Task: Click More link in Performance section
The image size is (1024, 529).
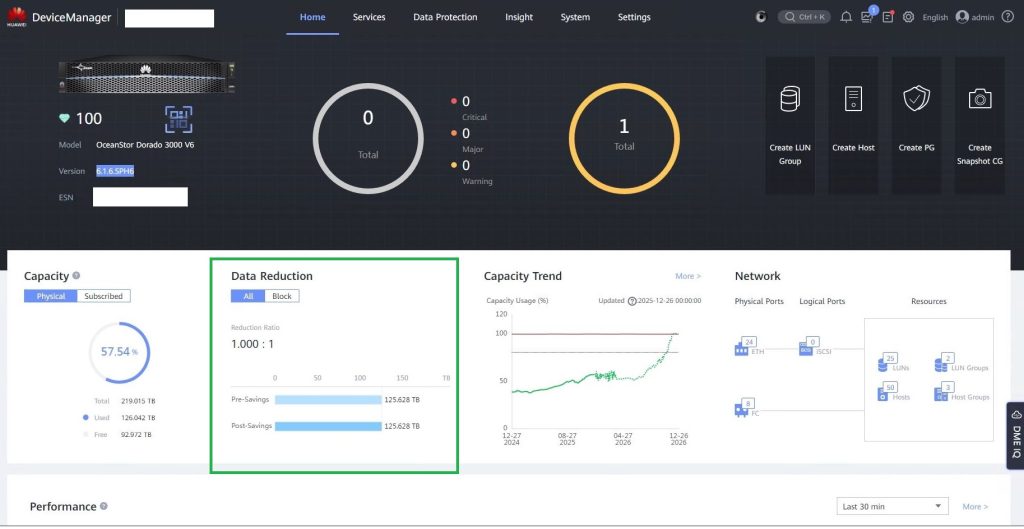Action: click(x=975, y=507)
